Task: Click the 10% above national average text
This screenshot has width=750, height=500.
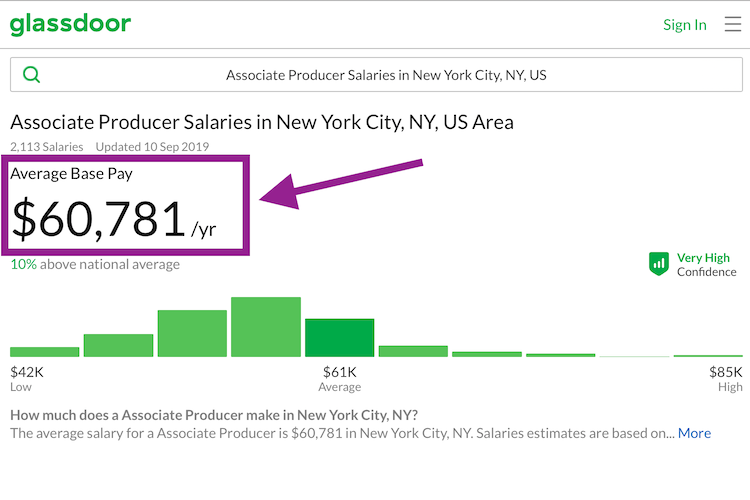Action: click(95, 265)
